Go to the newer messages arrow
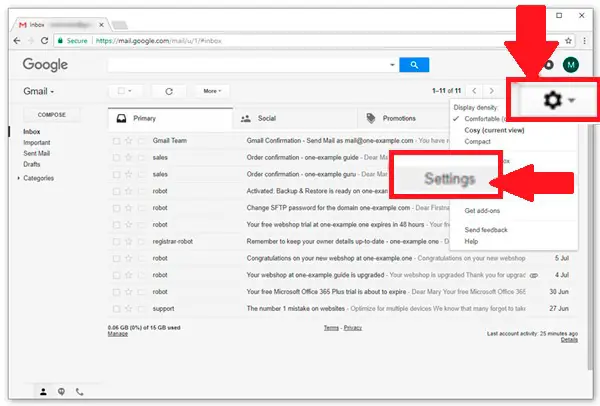Image resolution: width=600 pixels, height=406 pixels. click(474, 91)
